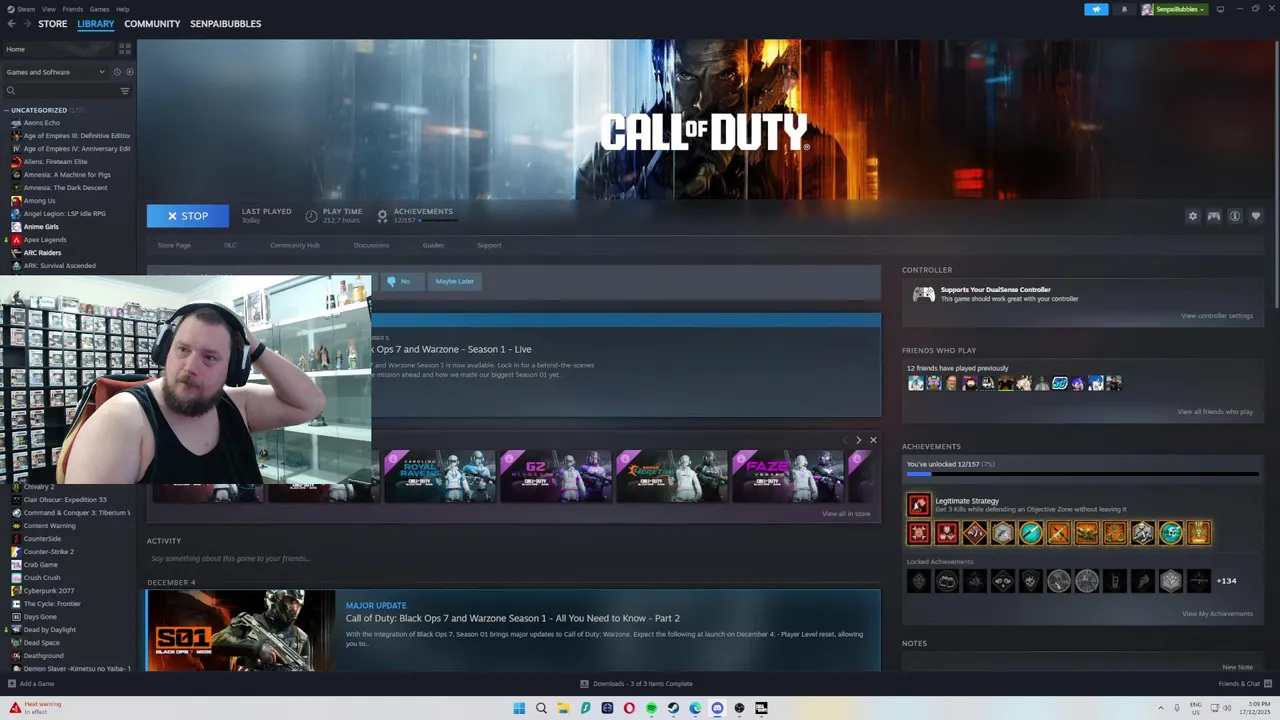Open Steam announcements megaphone button
Image resolution: width=1280 pixels, height=720 pixels.
pos(1096,9)
